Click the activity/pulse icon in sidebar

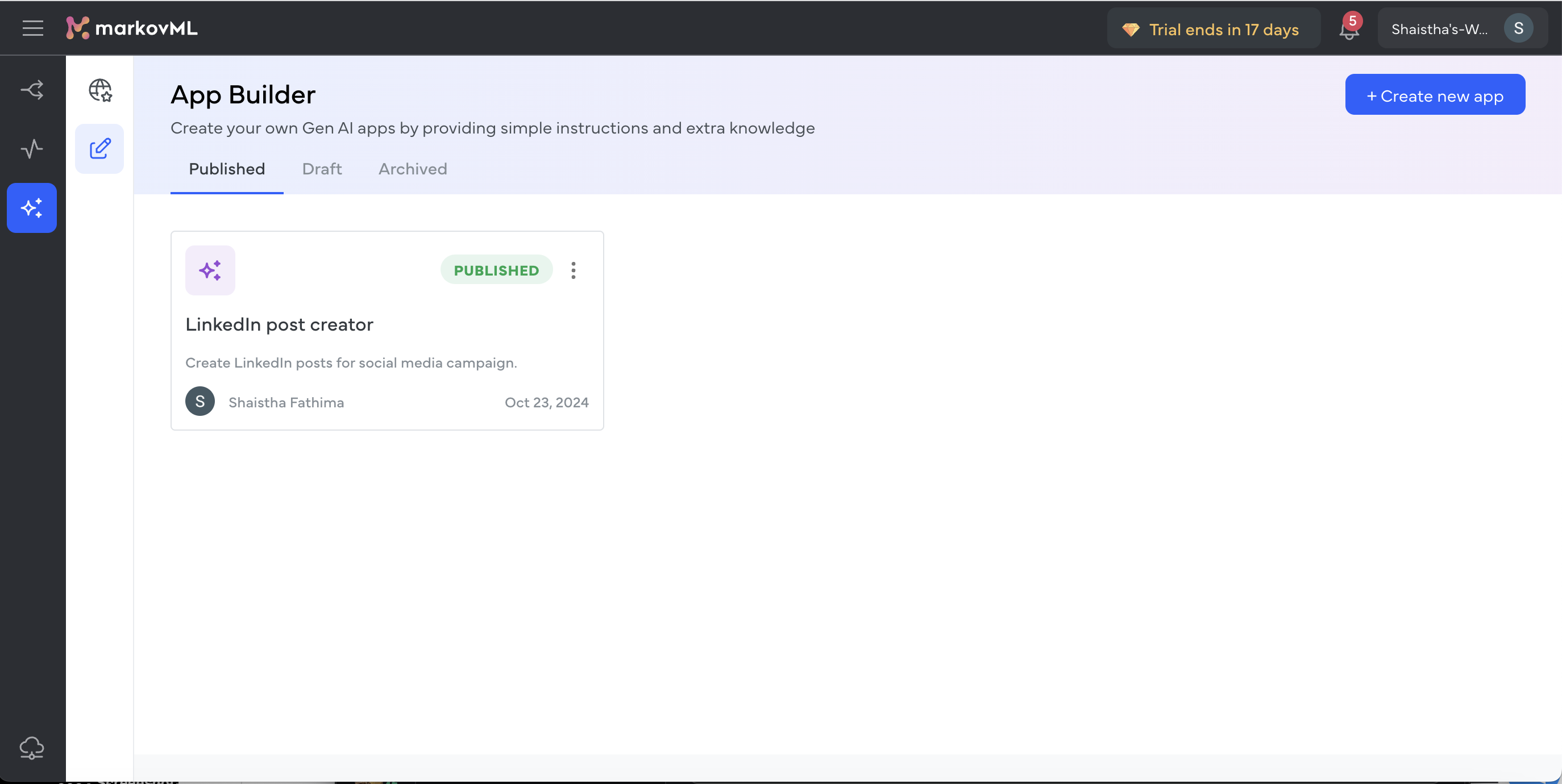tap(32, 148)
